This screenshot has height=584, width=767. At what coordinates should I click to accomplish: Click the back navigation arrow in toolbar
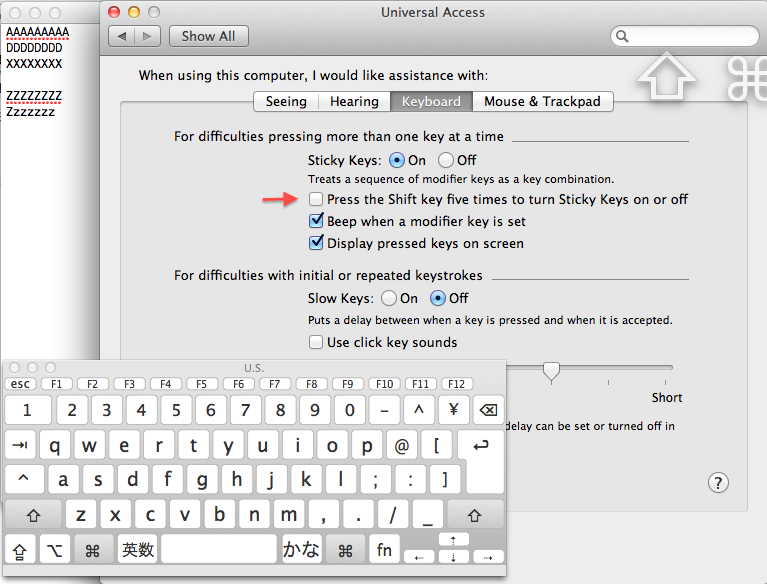pos(123,36)
